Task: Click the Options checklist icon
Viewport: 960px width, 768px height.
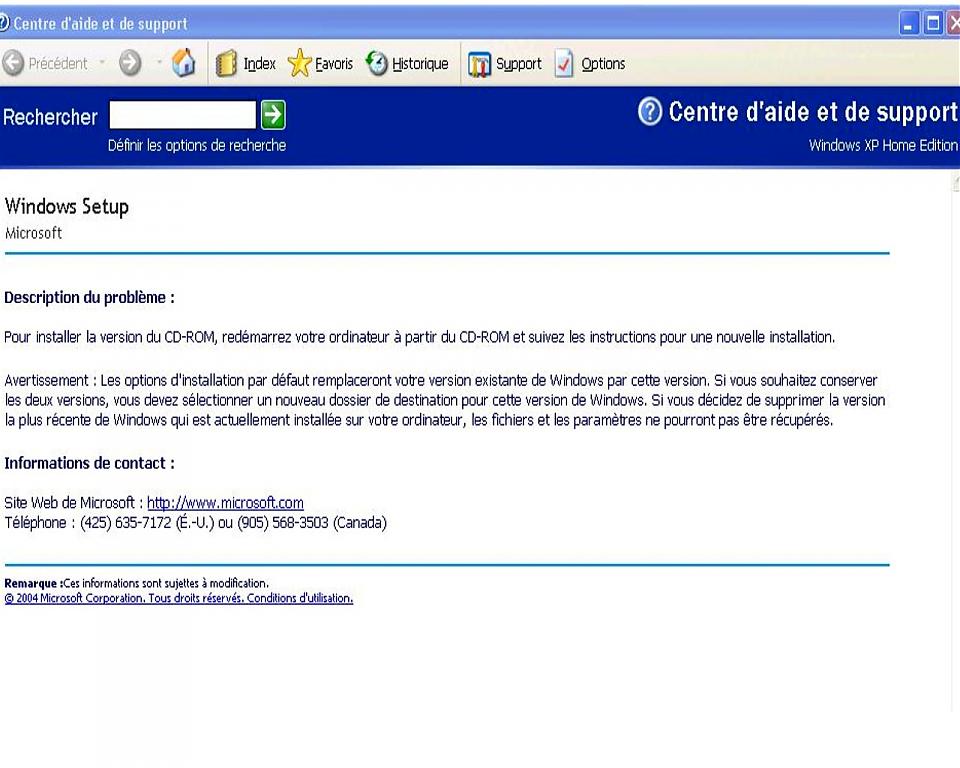Action: pyautogui.click(x=564, y=63)
